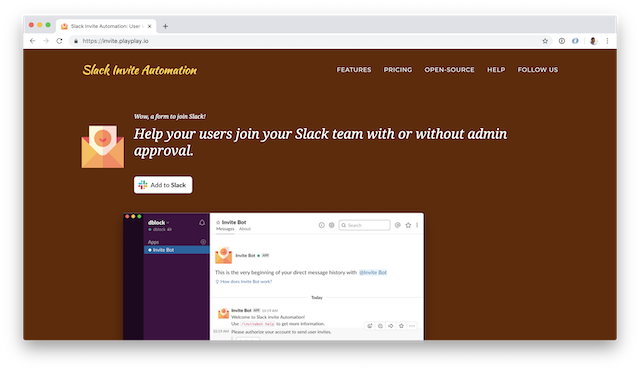This screenshot has height=371, width=640.
Task: Open more actions dots on the message
Action: (x=412, y=326)
